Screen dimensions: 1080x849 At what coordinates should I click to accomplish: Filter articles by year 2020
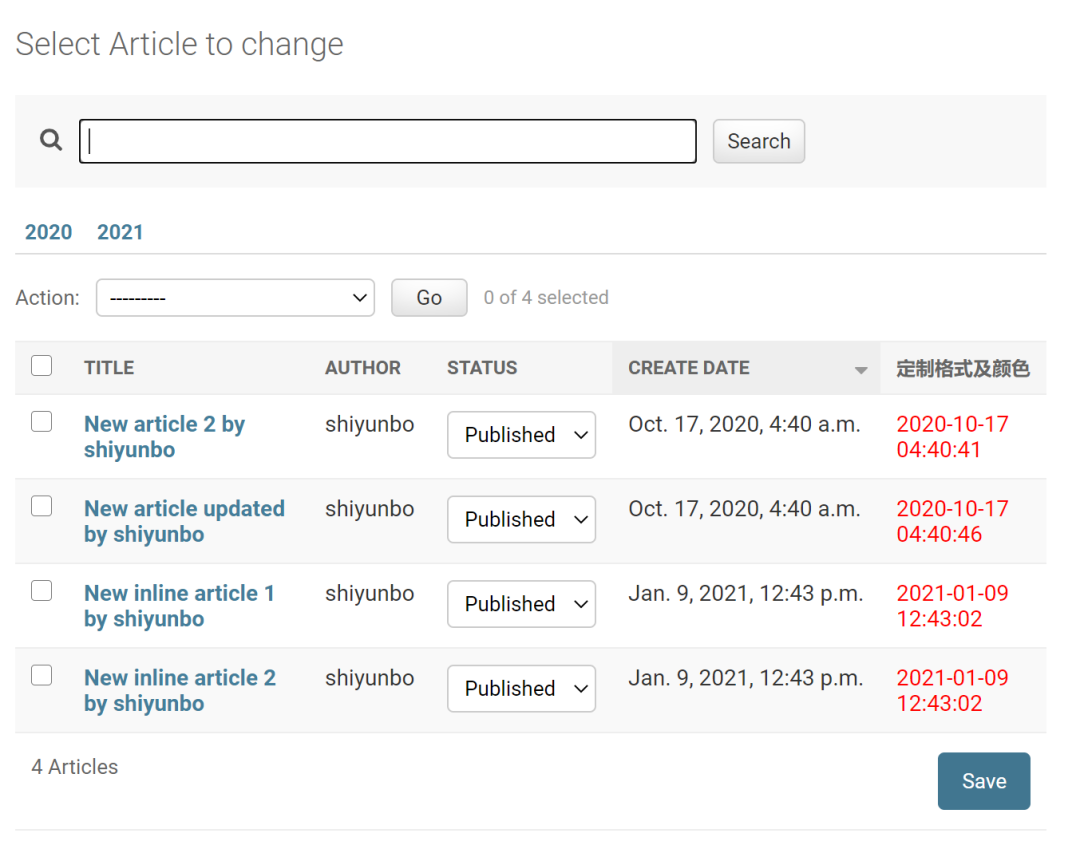tap(48, 232)
